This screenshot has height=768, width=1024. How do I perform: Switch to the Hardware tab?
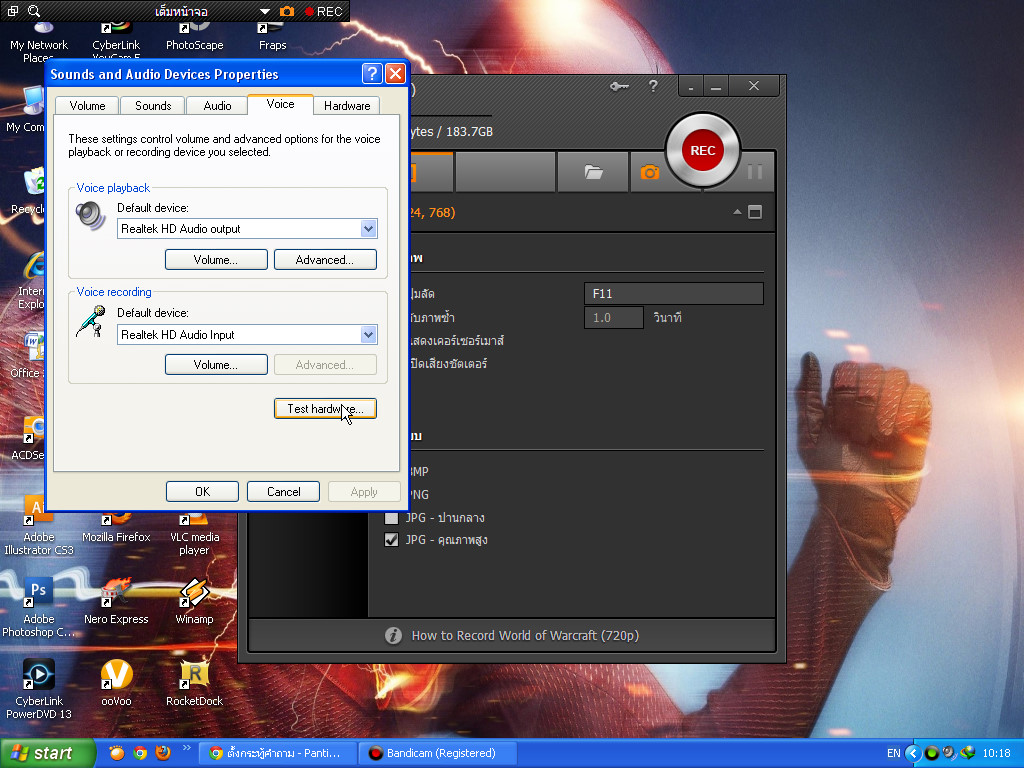[x=347, y=106]
